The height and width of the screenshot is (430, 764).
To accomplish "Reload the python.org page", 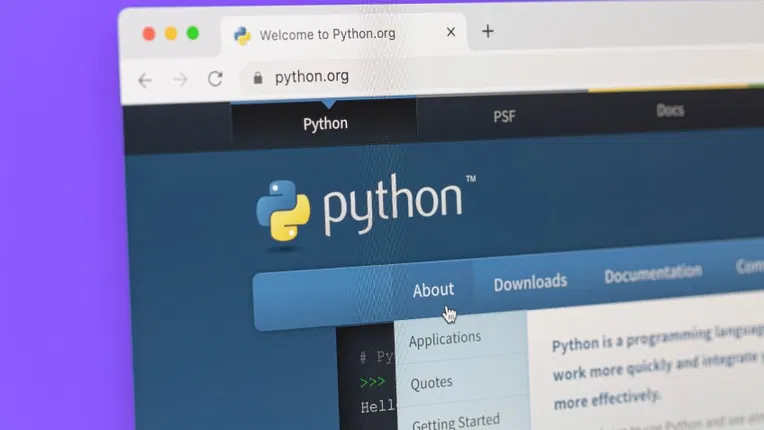I will tap(215, 79).
